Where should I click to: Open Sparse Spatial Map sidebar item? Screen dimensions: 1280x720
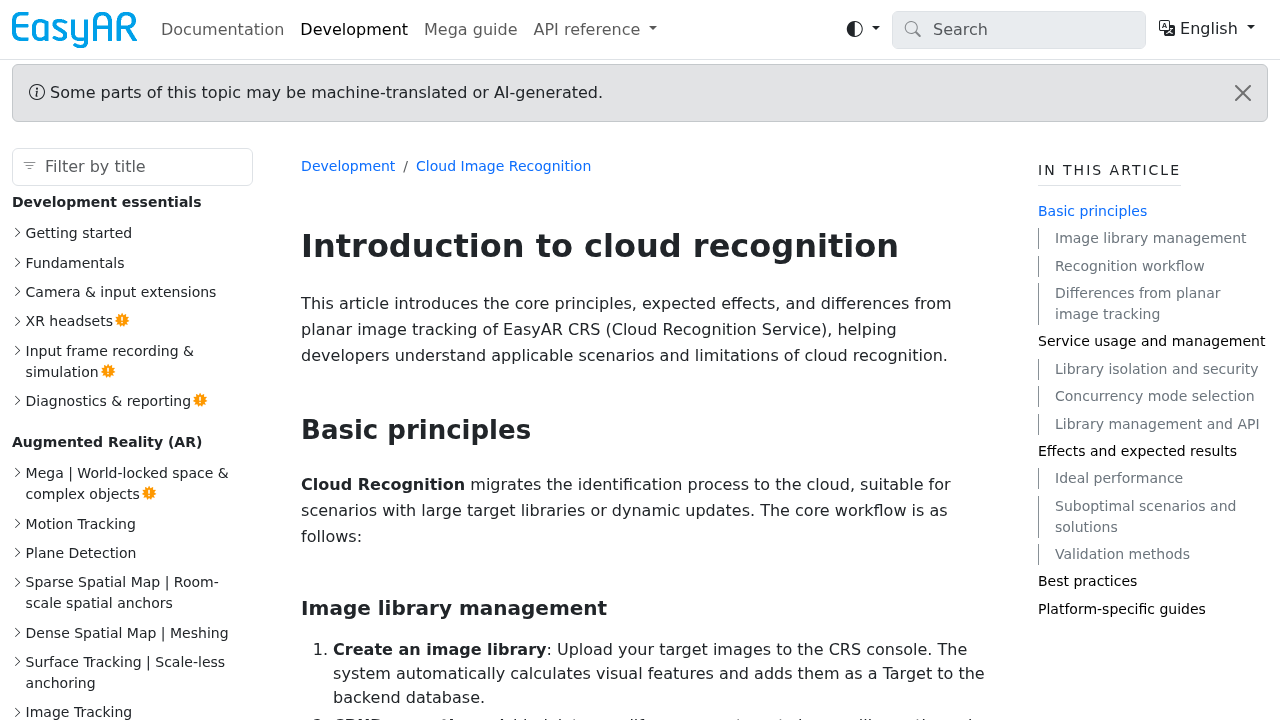click(122, 592)
